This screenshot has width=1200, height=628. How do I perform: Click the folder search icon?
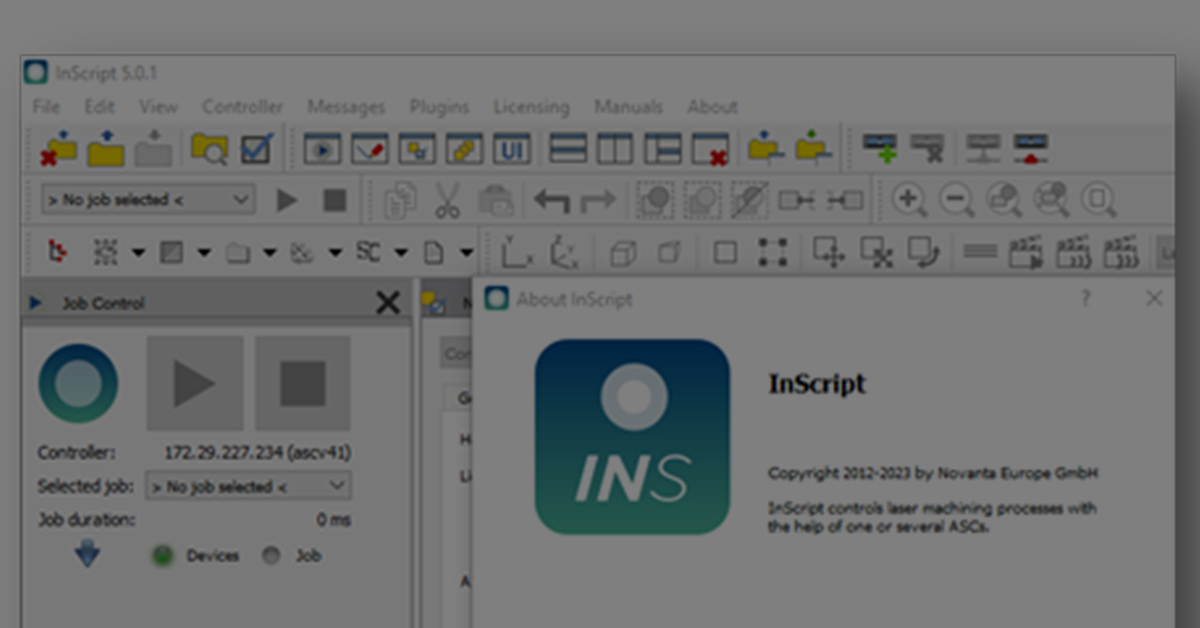pyautogui.click(x=209, y=149)
